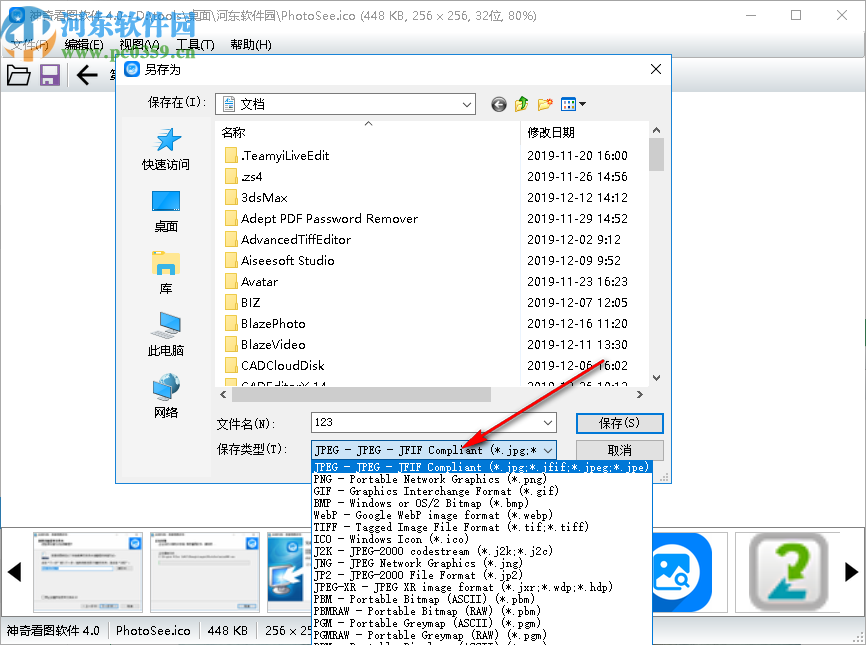866x645 pixels.
Task: Click the horizontal scrollbar in file list
Action: coord(361,394)
